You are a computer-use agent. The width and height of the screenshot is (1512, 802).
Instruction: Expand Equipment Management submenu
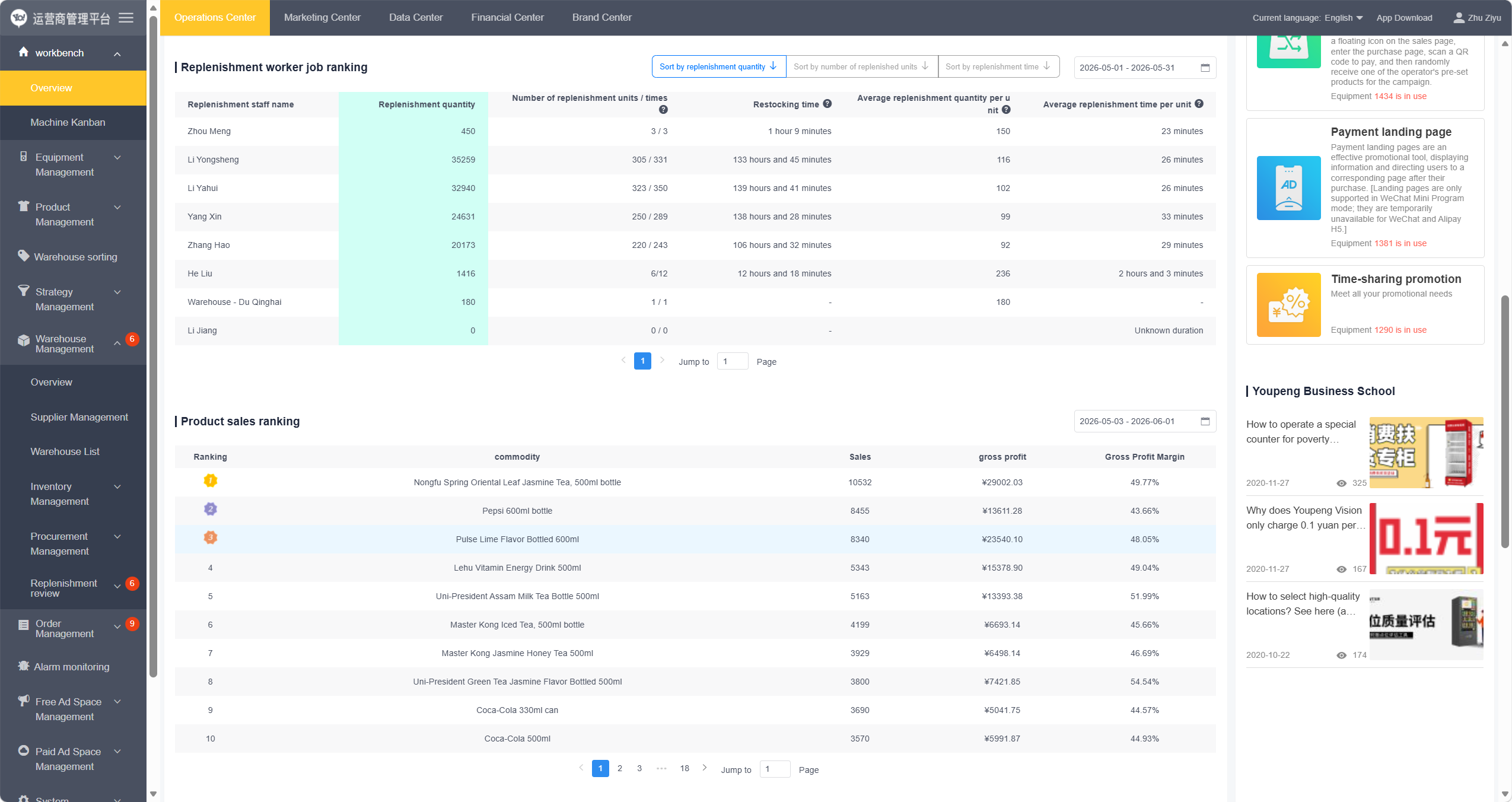117,157
